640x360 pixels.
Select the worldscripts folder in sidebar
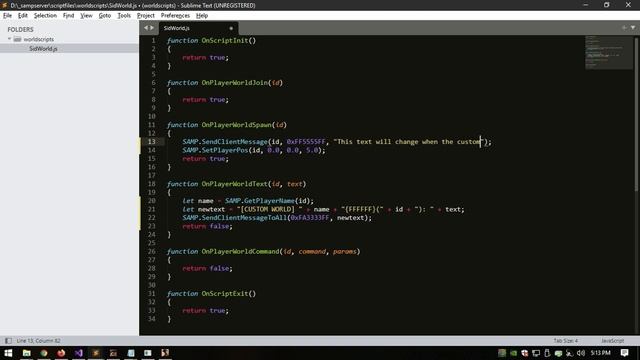[x=38, y=39]
